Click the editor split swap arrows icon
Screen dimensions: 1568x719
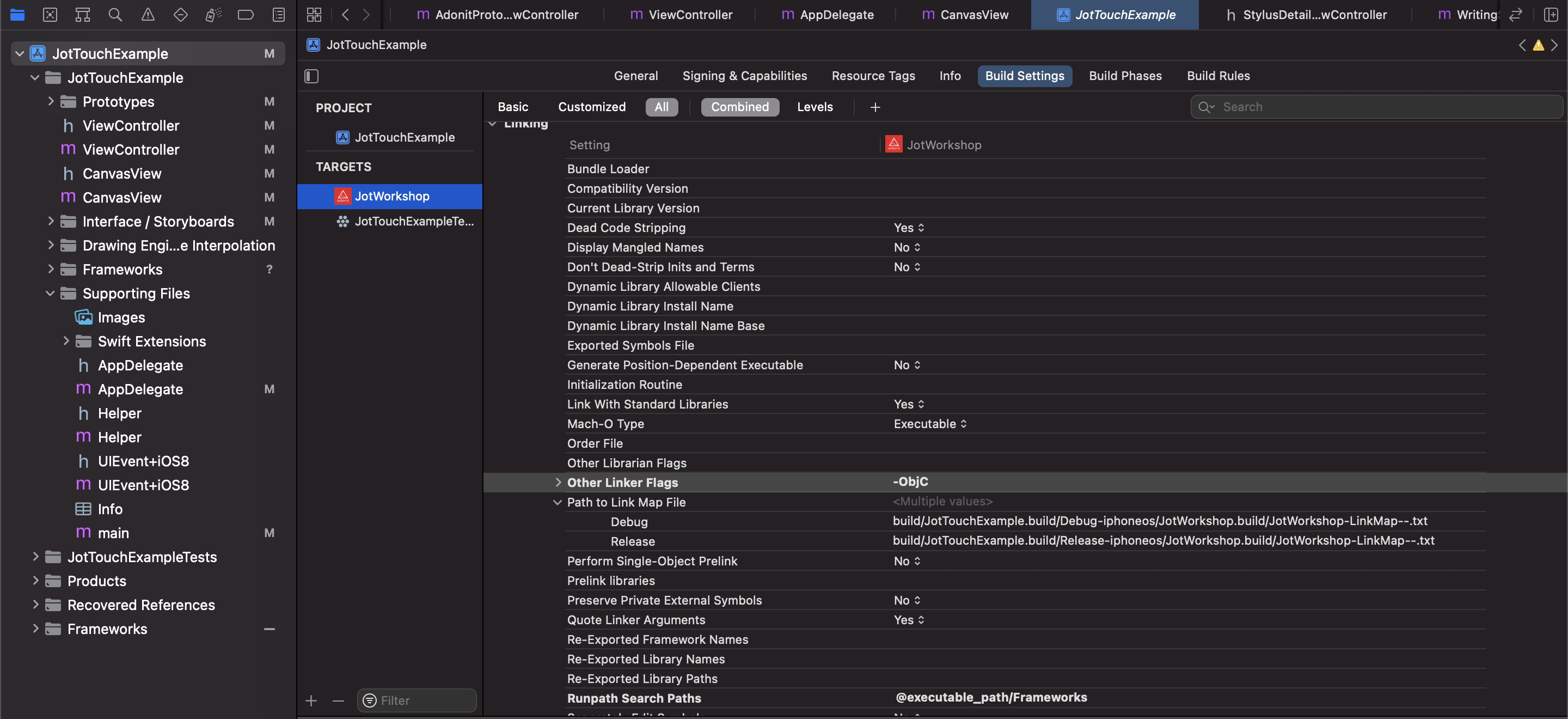tap(1516, 15)
